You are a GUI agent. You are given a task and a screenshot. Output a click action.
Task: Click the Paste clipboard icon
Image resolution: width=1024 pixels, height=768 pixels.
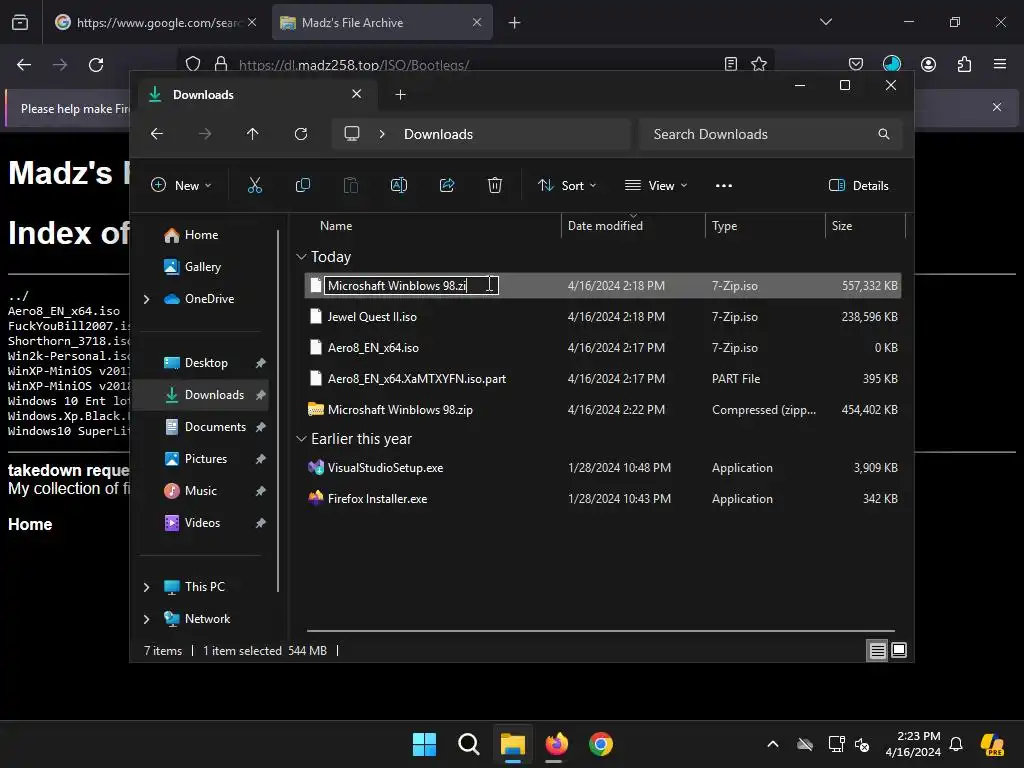pyautogui.click(x=351, y=185)
